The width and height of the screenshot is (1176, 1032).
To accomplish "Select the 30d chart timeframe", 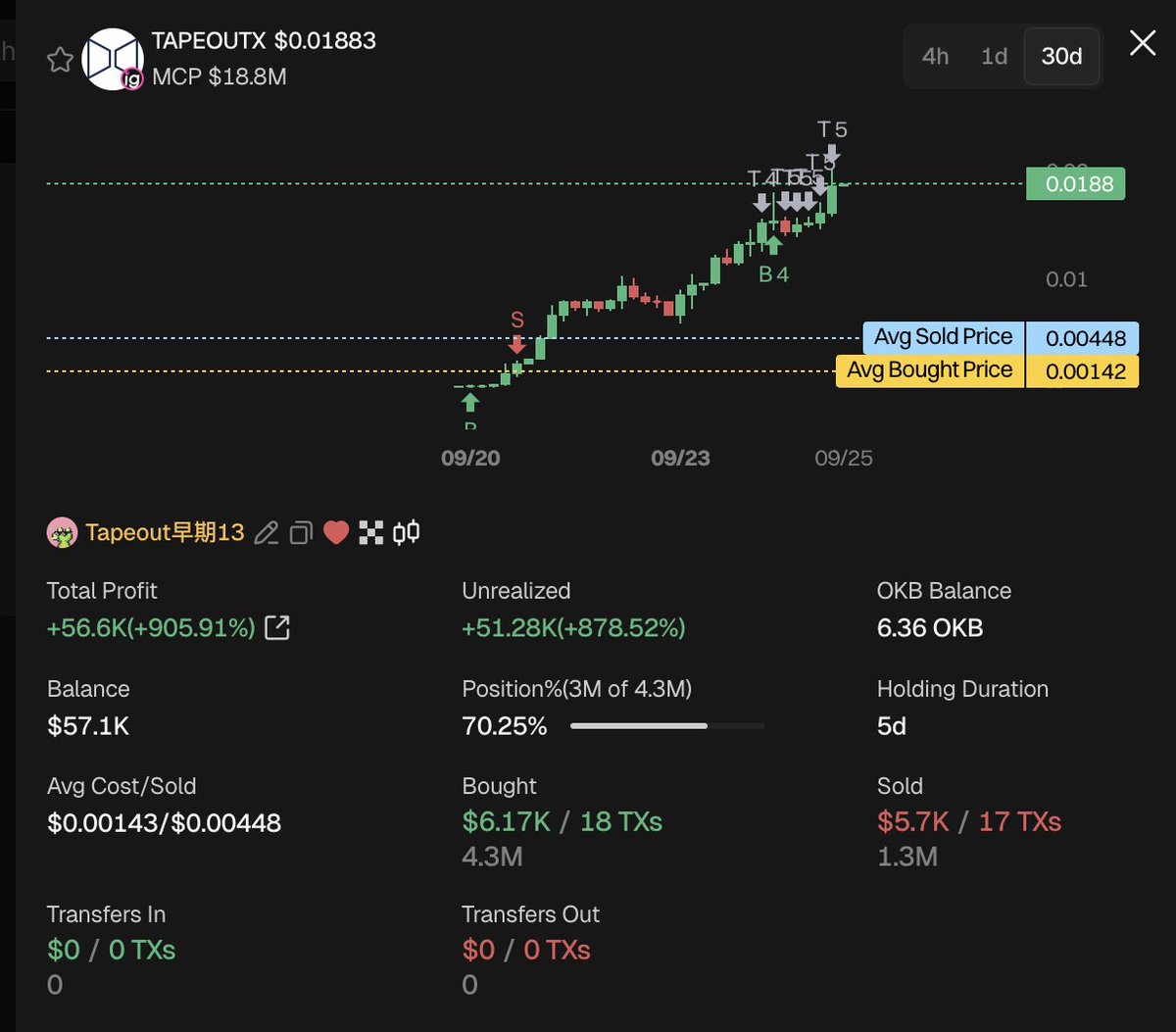I will [x=1061, y=57].
